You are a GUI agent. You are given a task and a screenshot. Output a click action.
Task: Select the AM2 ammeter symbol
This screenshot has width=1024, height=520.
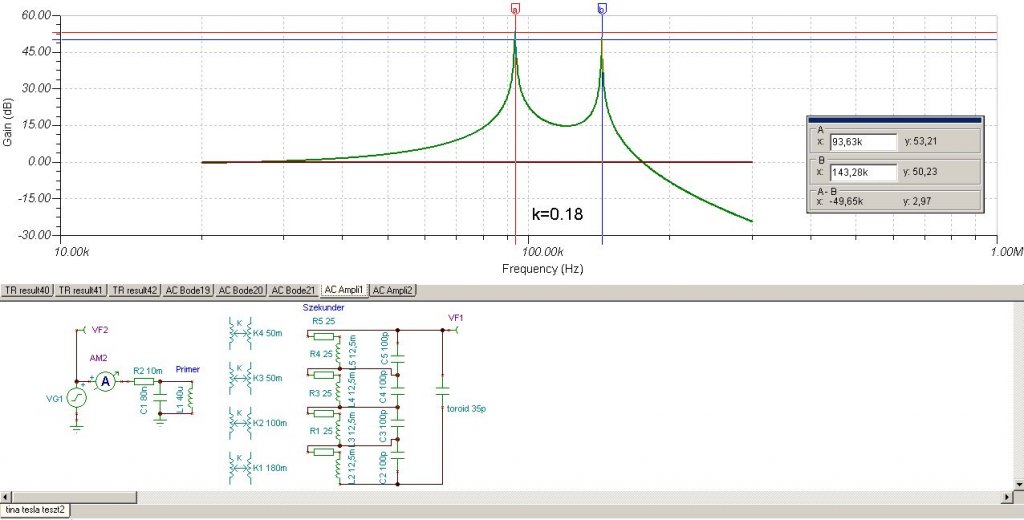tap(106, 381)
